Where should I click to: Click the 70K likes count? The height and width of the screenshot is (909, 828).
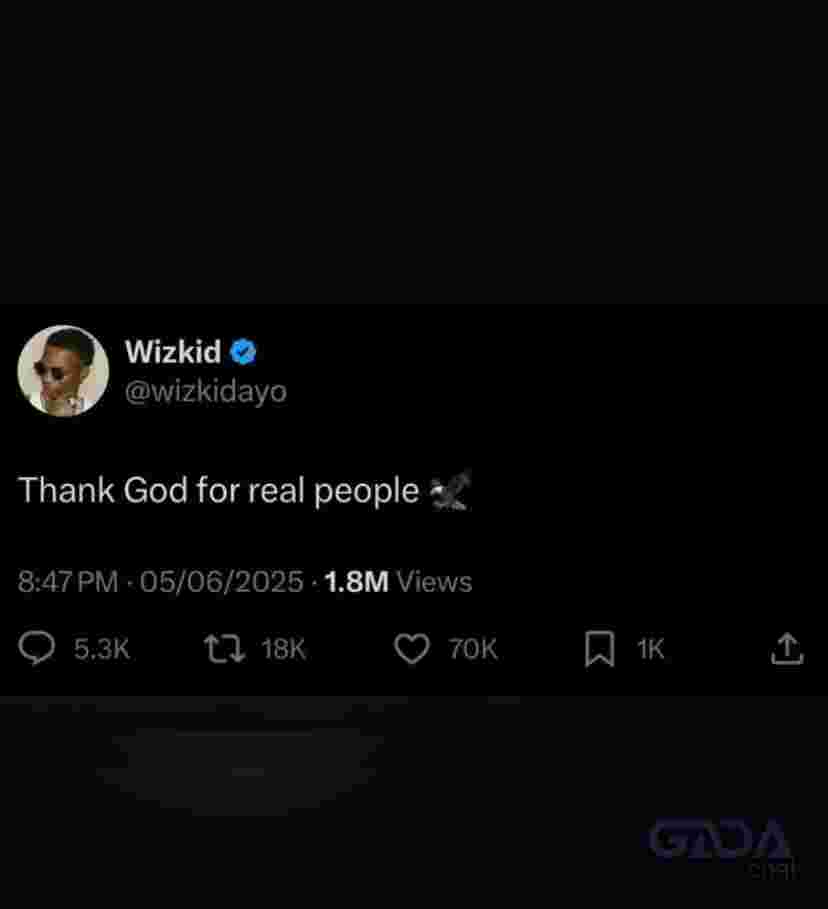point(473,649)
